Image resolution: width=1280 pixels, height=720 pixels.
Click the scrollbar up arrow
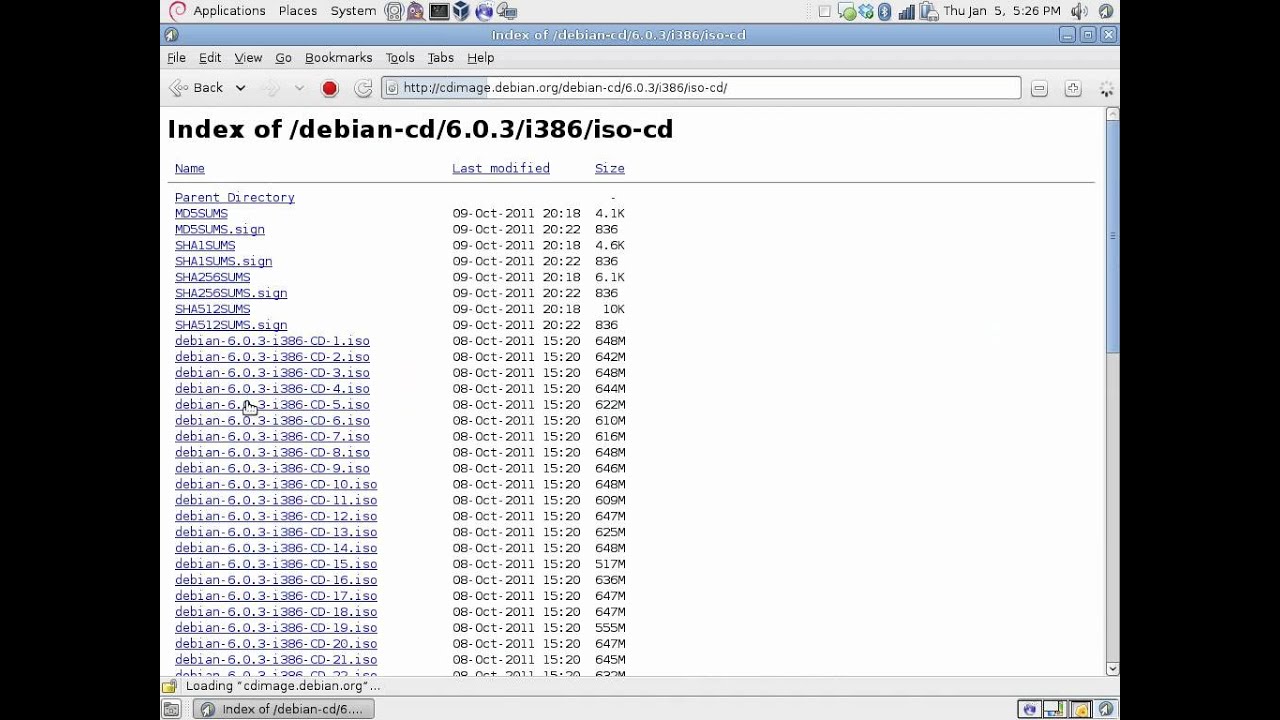click(x=1112, y=114)
